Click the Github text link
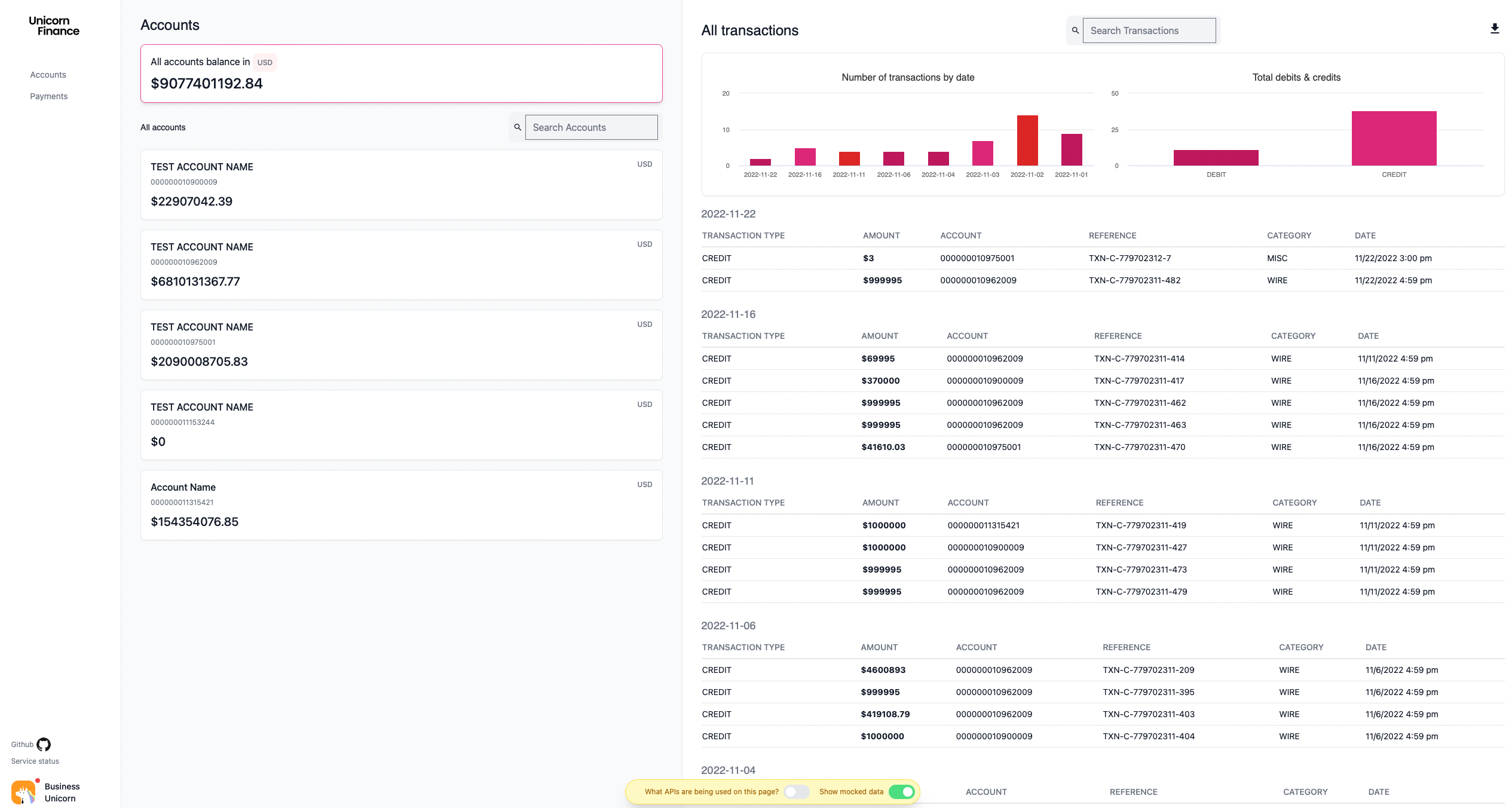The width and height of the screenshot is (1512, 808). (x=22, y=744)
